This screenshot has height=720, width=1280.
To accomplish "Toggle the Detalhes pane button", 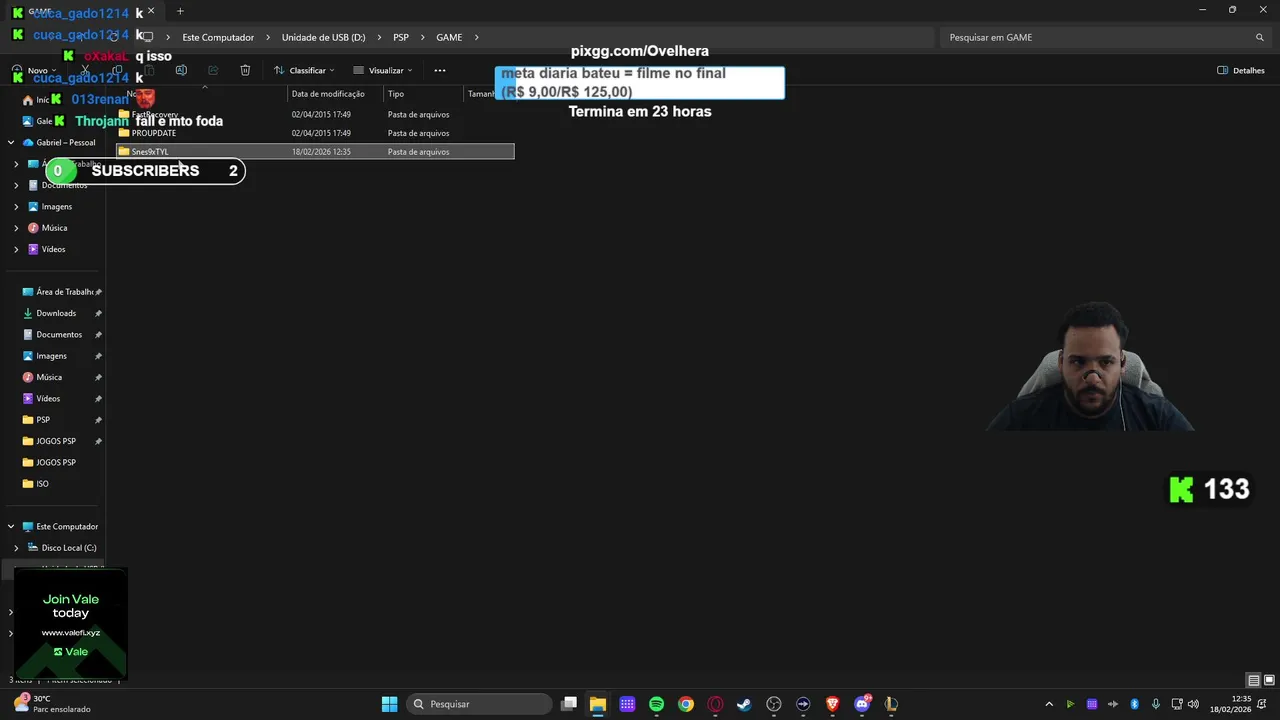I will pyautogui.click(x=1241, y=70).
